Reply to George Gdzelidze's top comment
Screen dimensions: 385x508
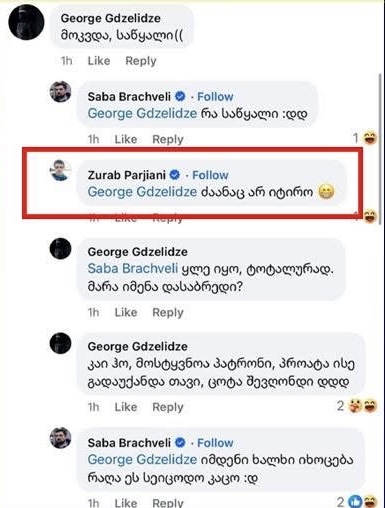click(x=141, y=61)
